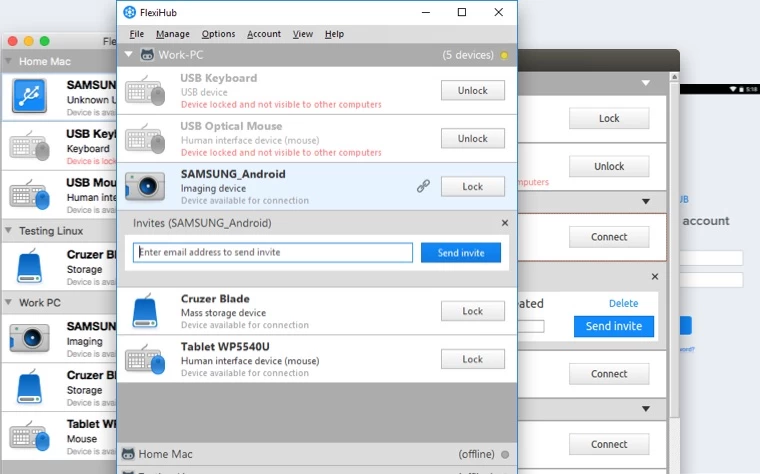The height and width of the screenshot is (474, 760).
Task: Lock the Tablet WP5540U device
Action: [473, 359]
